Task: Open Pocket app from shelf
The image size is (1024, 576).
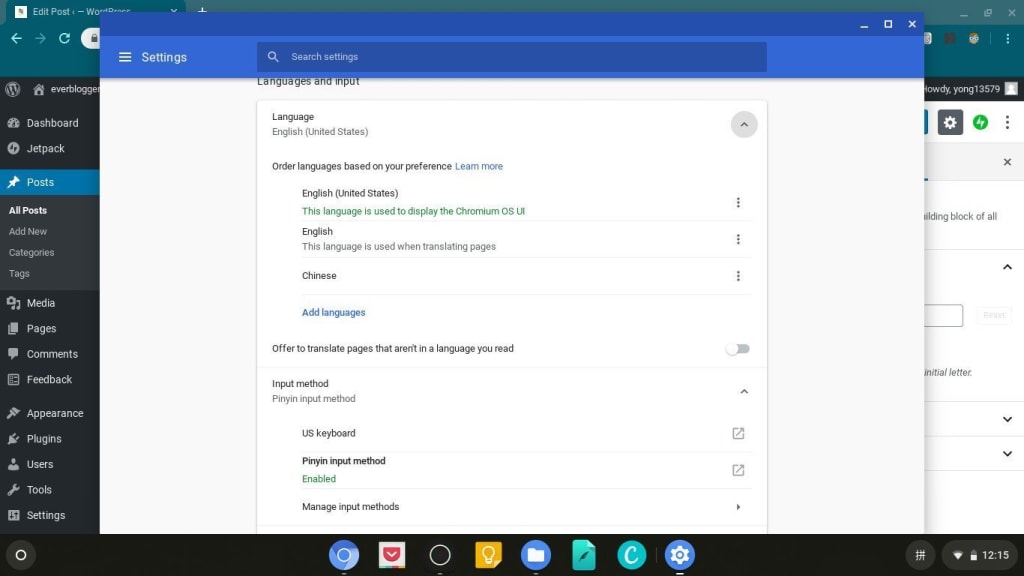Action: click(392, 555)
